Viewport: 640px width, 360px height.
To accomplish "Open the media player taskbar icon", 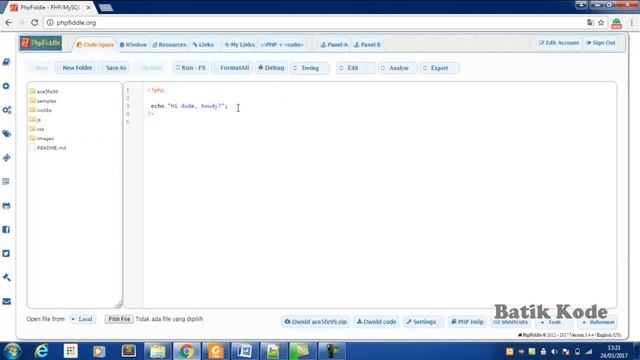I will tap(99, 351).
